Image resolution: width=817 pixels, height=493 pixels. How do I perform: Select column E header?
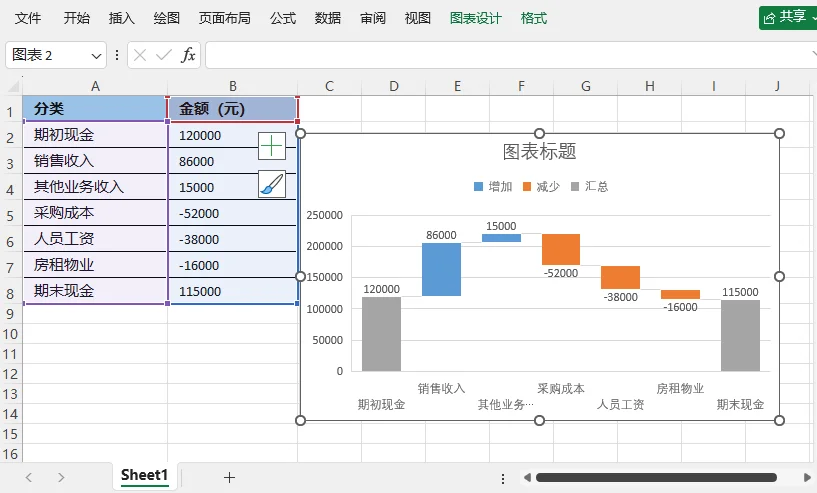coord(457,86)
